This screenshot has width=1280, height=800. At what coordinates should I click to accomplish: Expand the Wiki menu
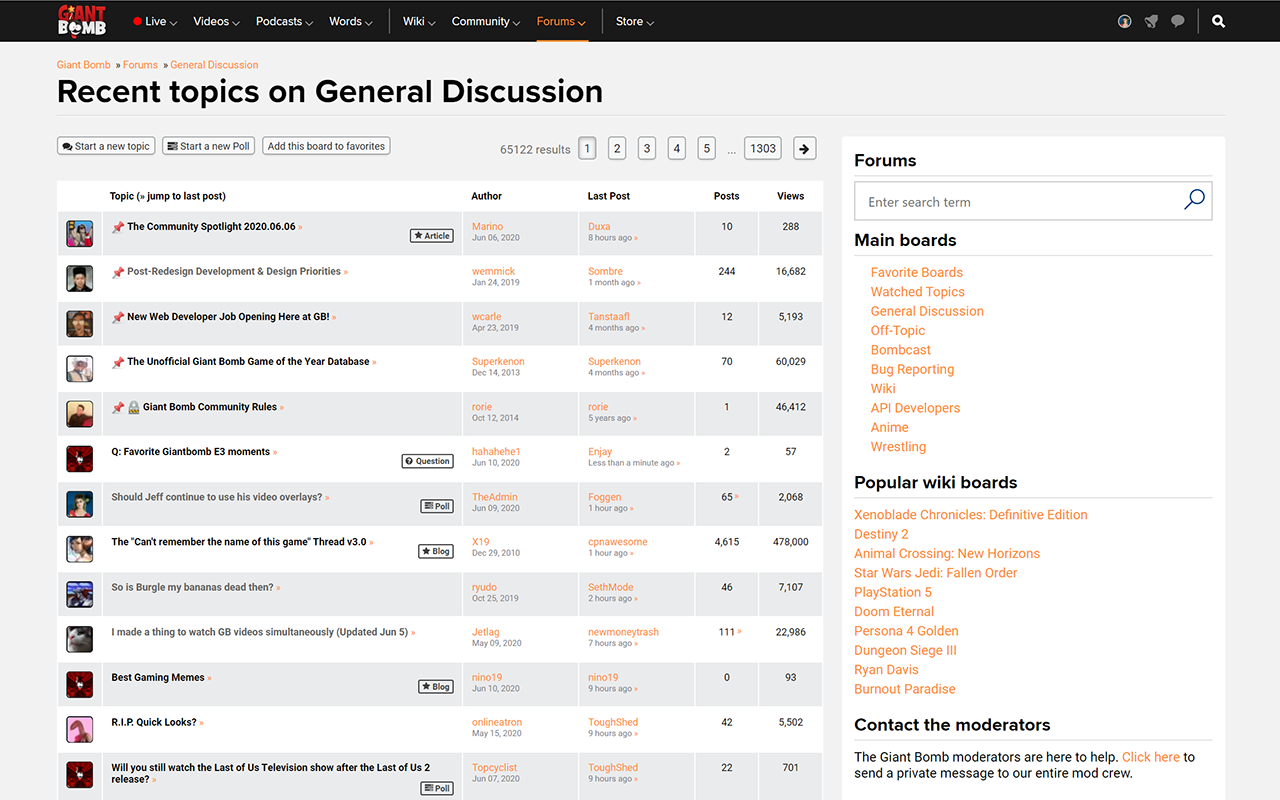[x=419, y=21]
